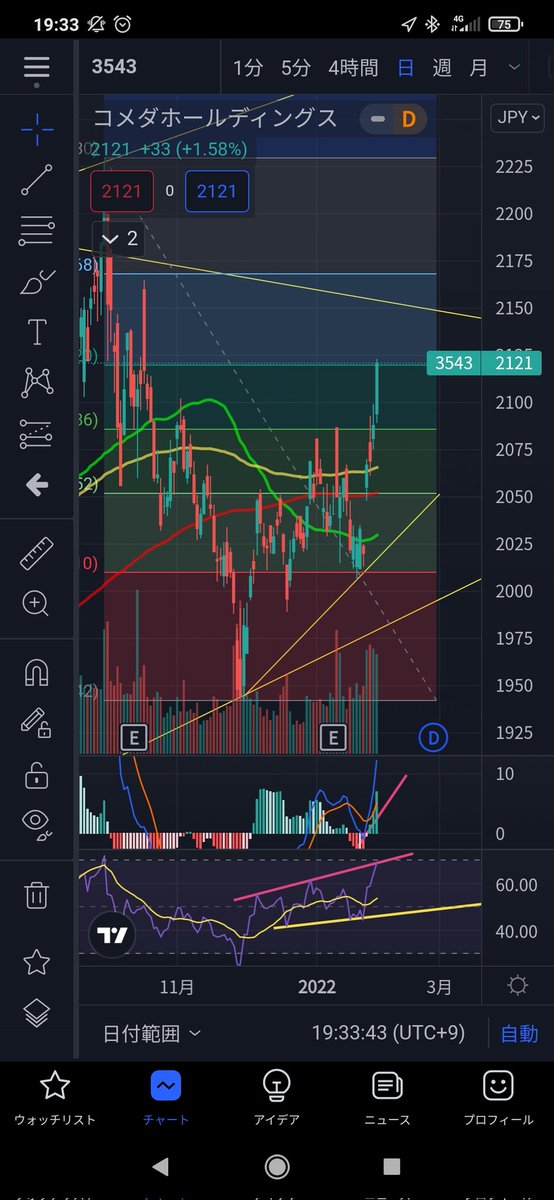The height and width of the screenshot is (1200, 554).
Task: Select the brush drawing tool
Action: point(37,282)
